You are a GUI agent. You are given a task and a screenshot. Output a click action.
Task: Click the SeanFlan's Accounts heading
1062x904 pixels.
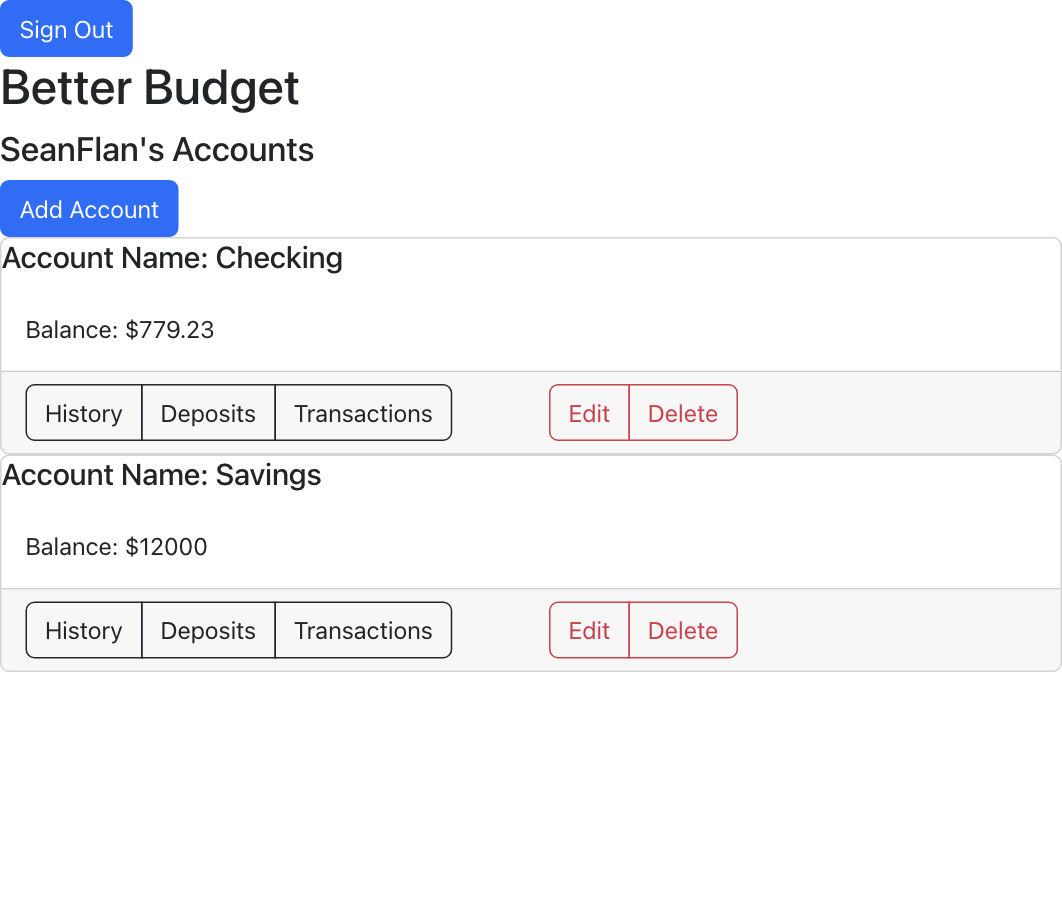click(x=157, y=149)
